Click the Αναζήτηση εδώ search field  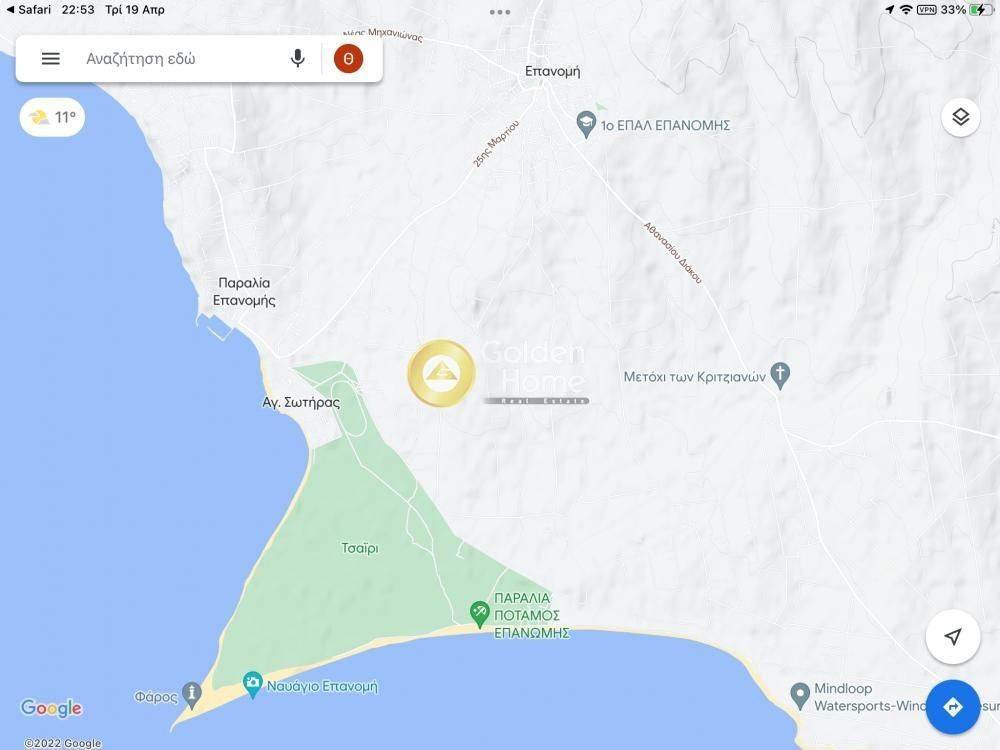(x=182, y=59)
